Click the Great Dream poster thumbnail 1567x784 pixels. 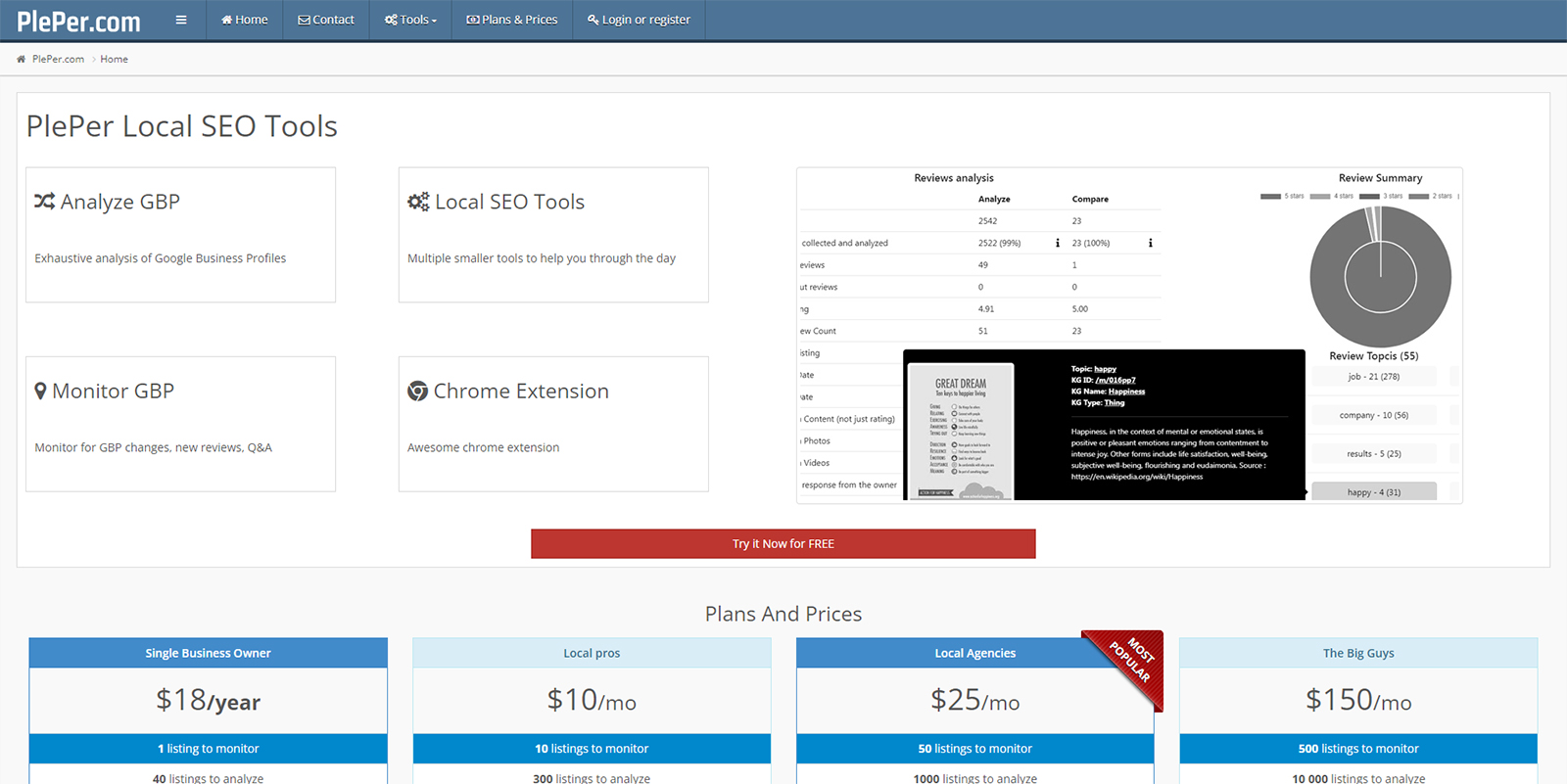pos(960,431)
